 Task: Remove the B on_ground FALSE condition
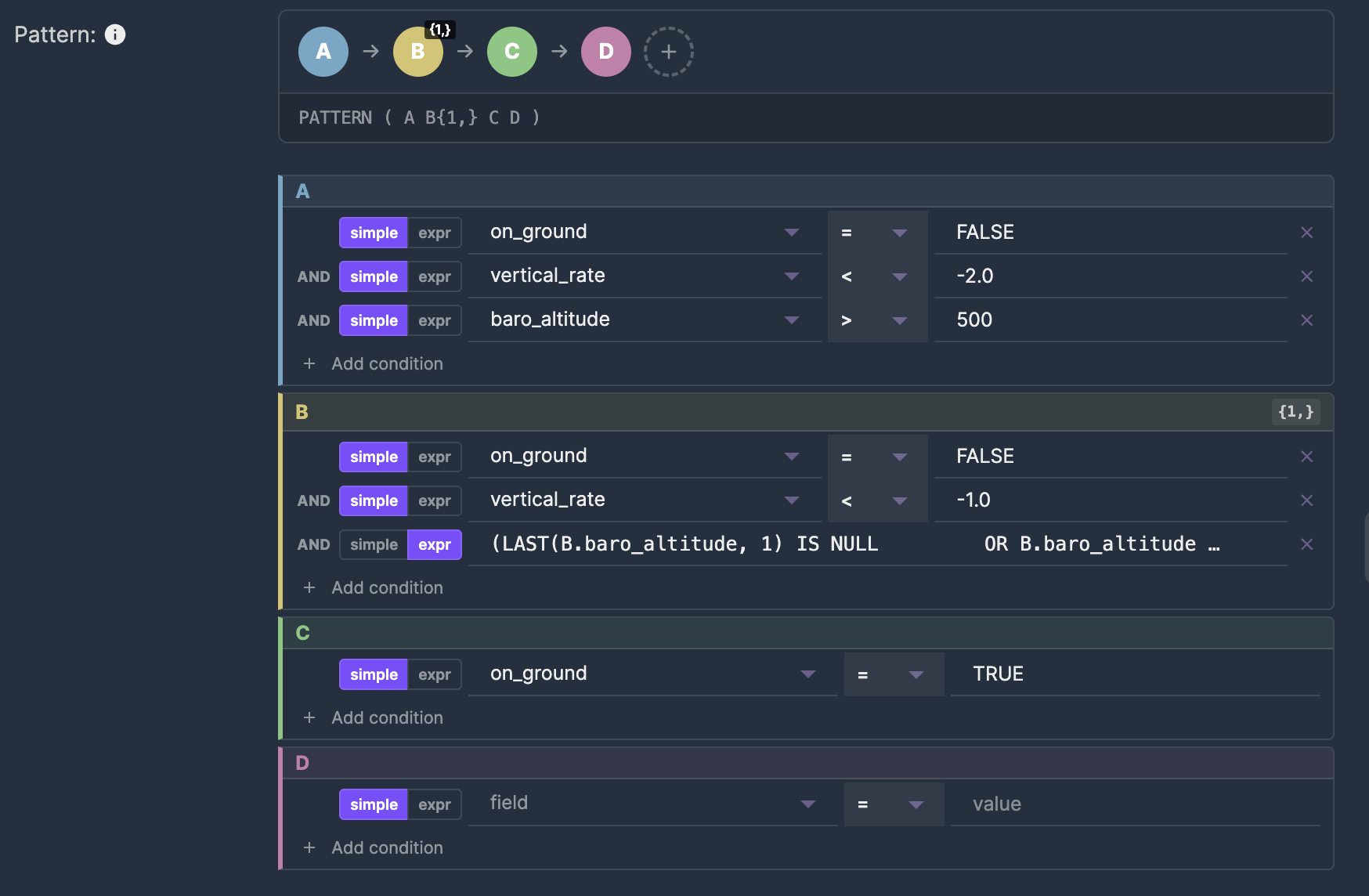pos(1307,457)
